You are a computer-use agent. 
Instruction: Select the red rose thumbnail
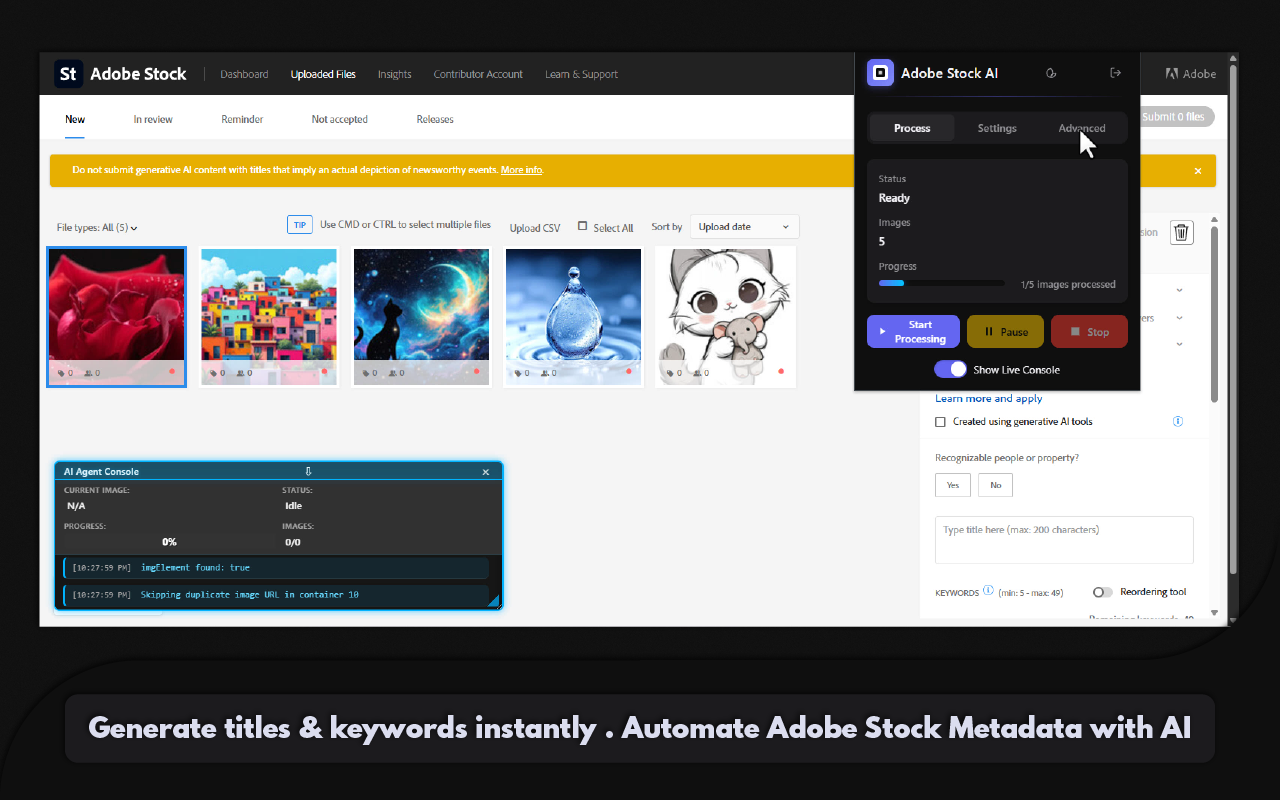pyautogui.click(x=116, y=317)
